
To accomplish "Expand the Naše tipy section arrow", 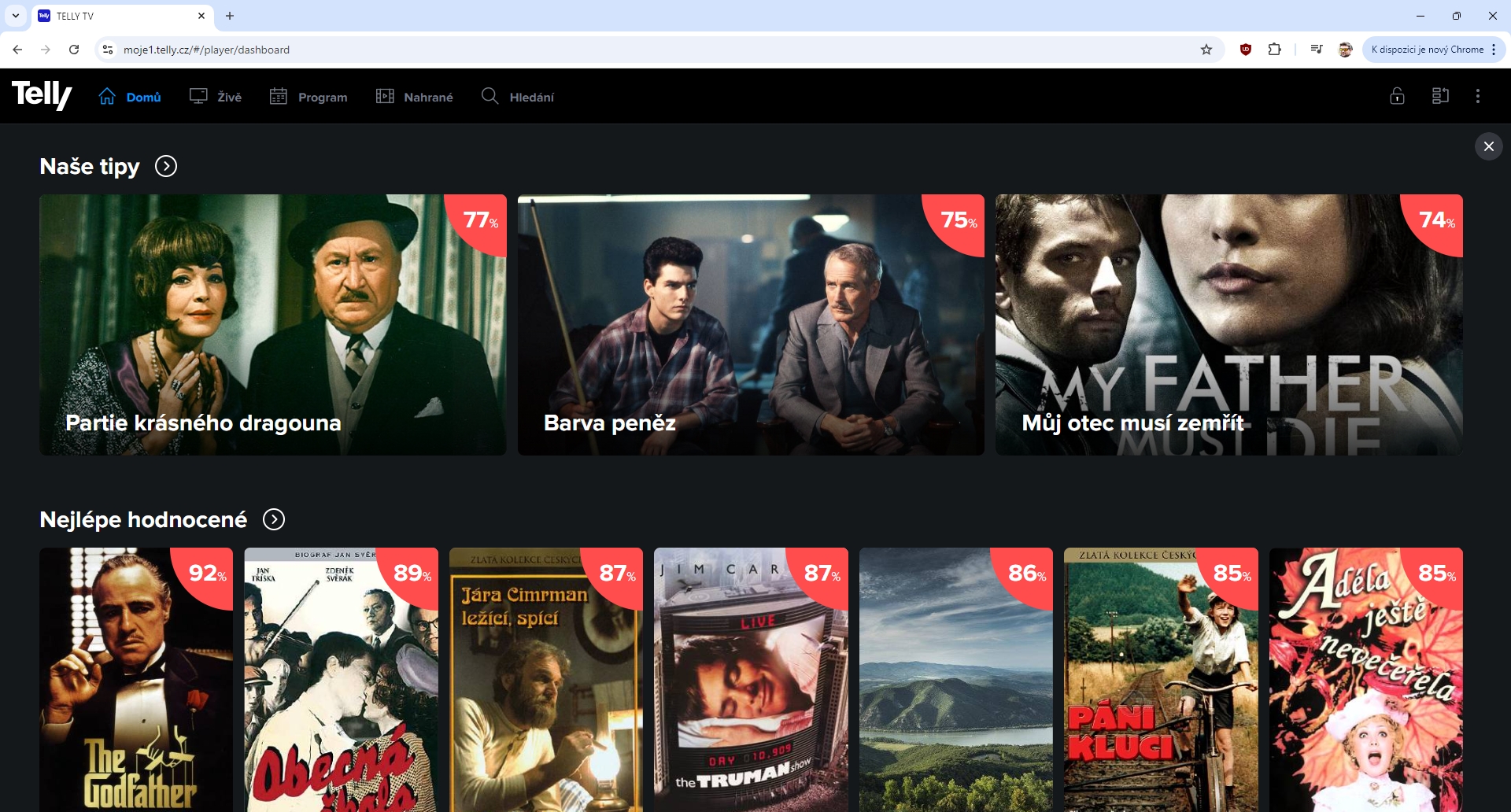I will coord(166,166).
